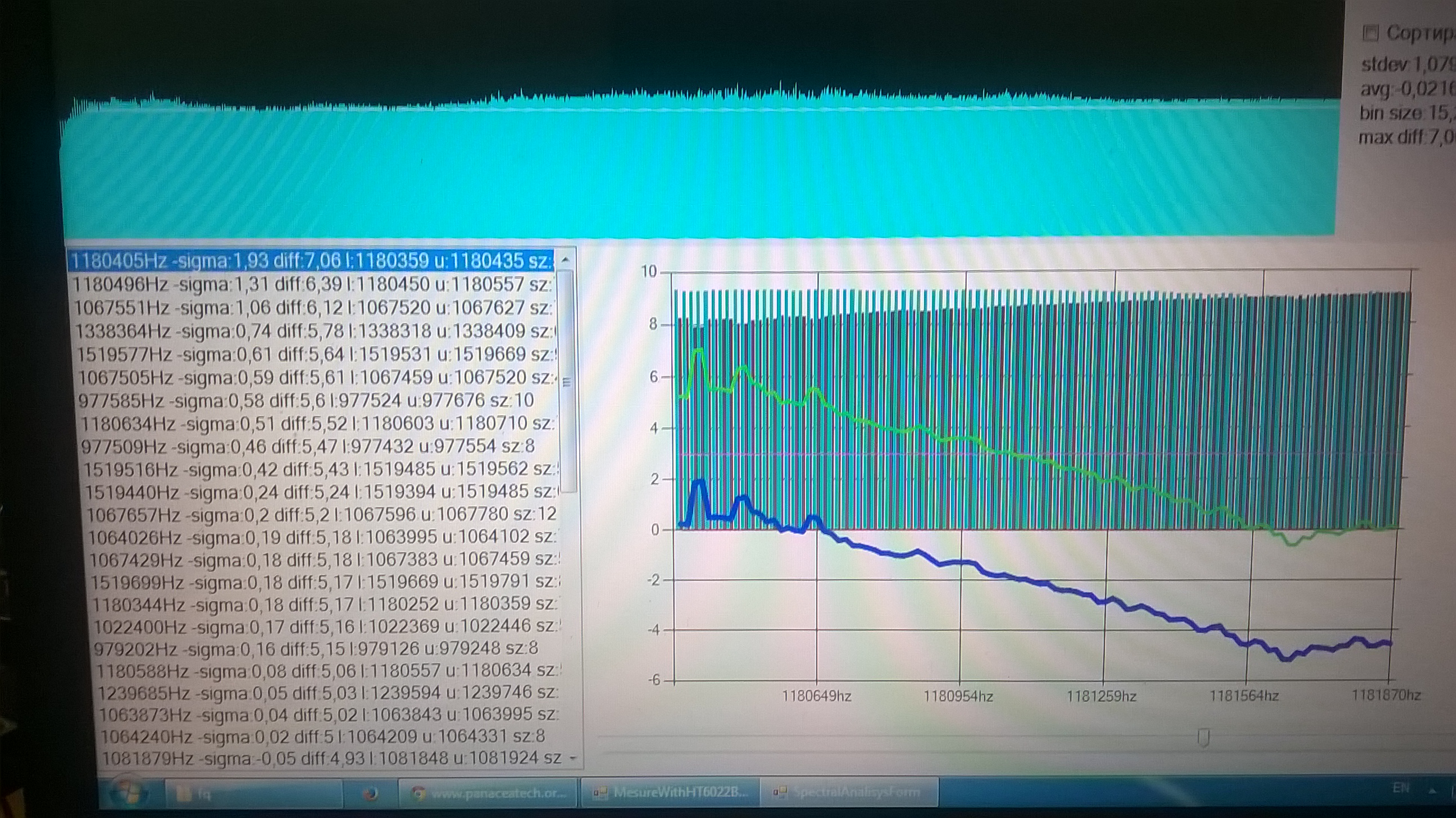Select the 1519577Hz sigma:0,61 row
Viewport: 1456px width, 818px height.
[317, 354]
